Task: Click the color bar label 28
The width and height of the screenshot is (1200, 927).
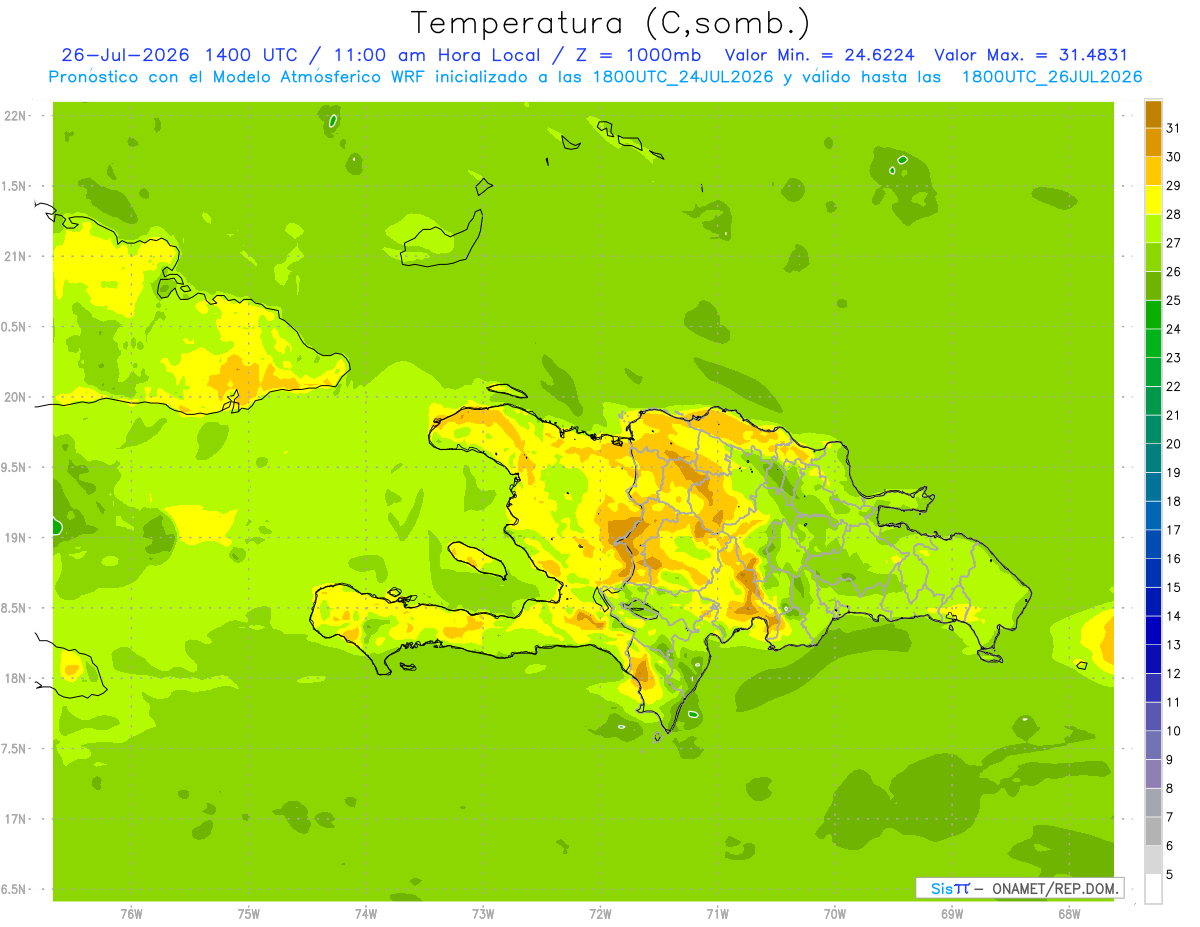Action: pyautogui.click(x=1174, y=214)
